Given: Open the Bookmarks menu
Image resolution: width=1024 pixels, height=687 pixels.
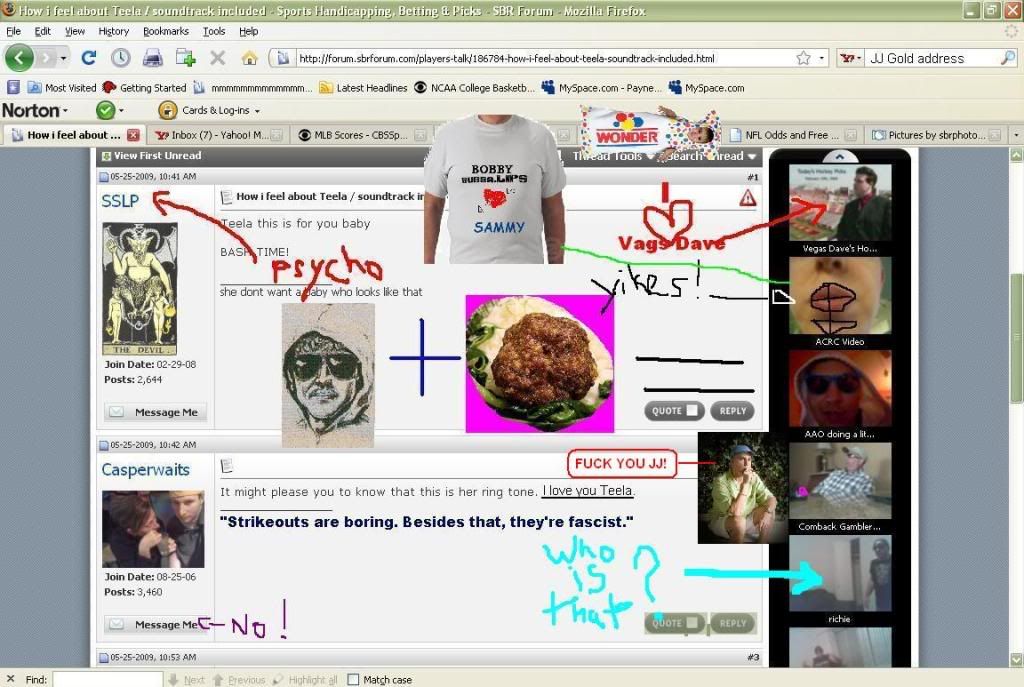Looking at the screenshot, I should 165,31.
